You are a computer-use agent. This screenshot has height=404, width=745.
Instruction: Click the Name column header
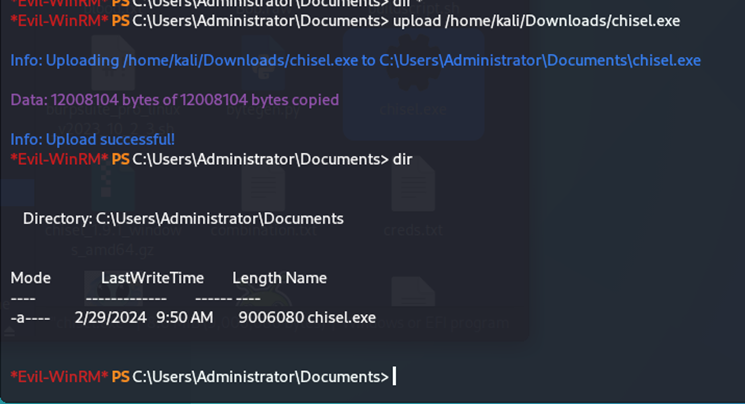click(x=307, y=278)
